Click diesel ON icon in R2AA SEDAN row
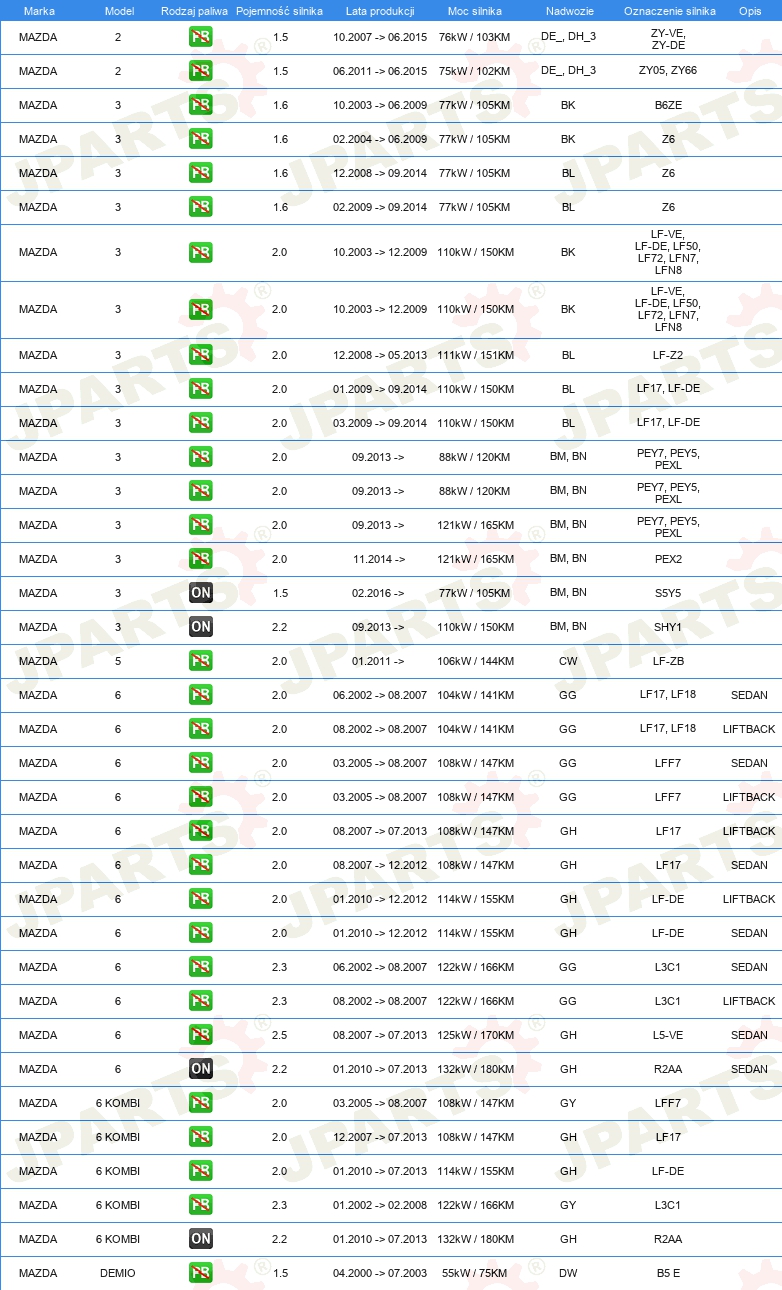Screen dimensions: 782x1290 (201, 1069)
